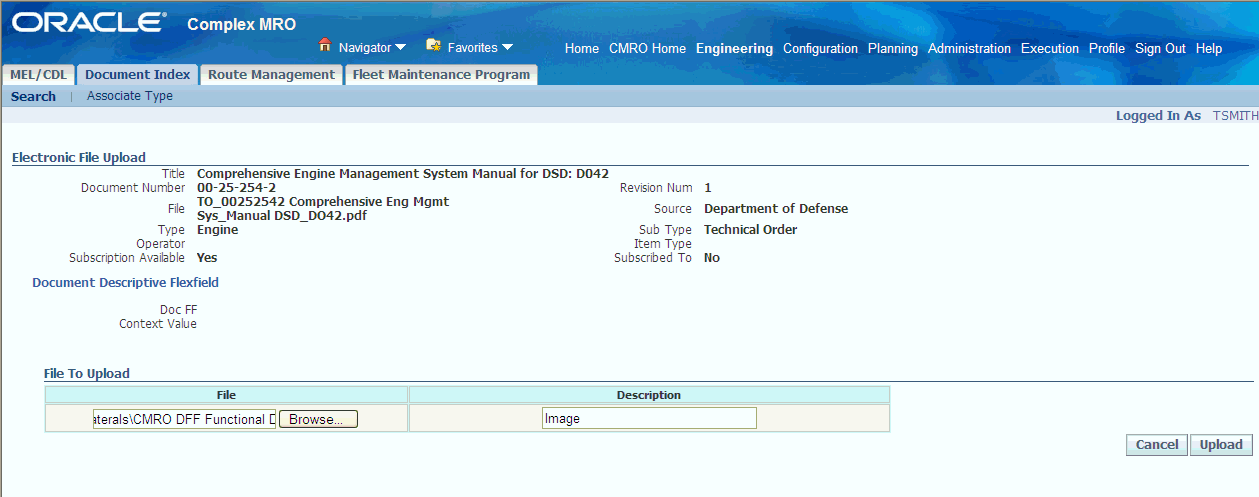
Task: Click the File column header
Action: [226, 395]
